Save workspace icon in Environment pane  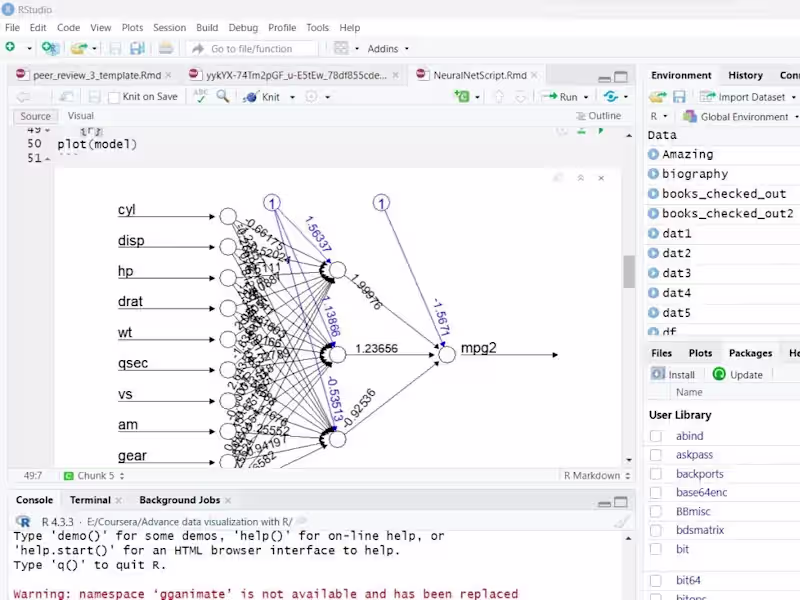click(x=679, y=97)
